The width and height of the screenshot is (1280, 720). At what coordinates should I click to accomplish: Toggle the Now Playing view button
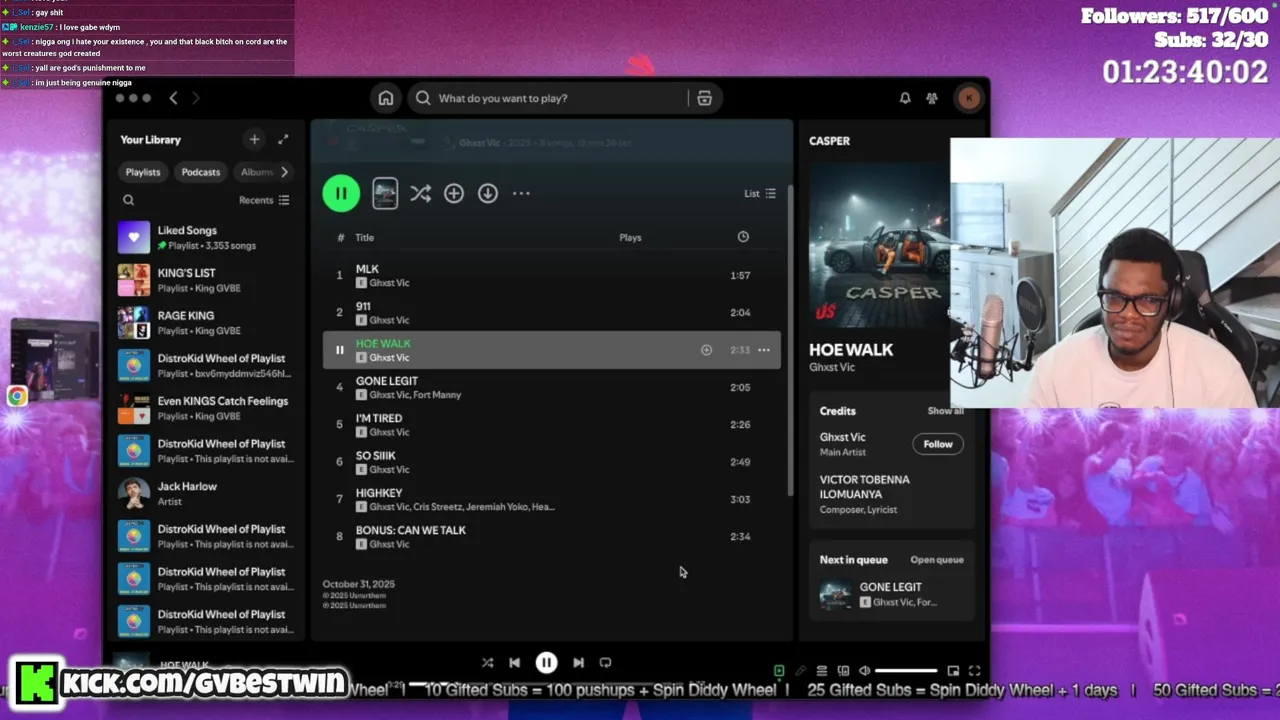click(779, 671)
